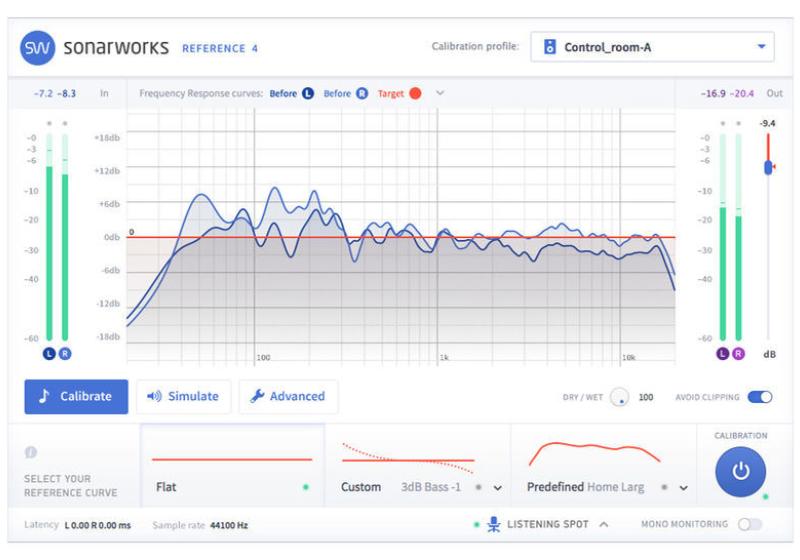Expand the Predefined curve preset dropdown
This screenshot has width=800, height=560.
click(x=685, y=488)
